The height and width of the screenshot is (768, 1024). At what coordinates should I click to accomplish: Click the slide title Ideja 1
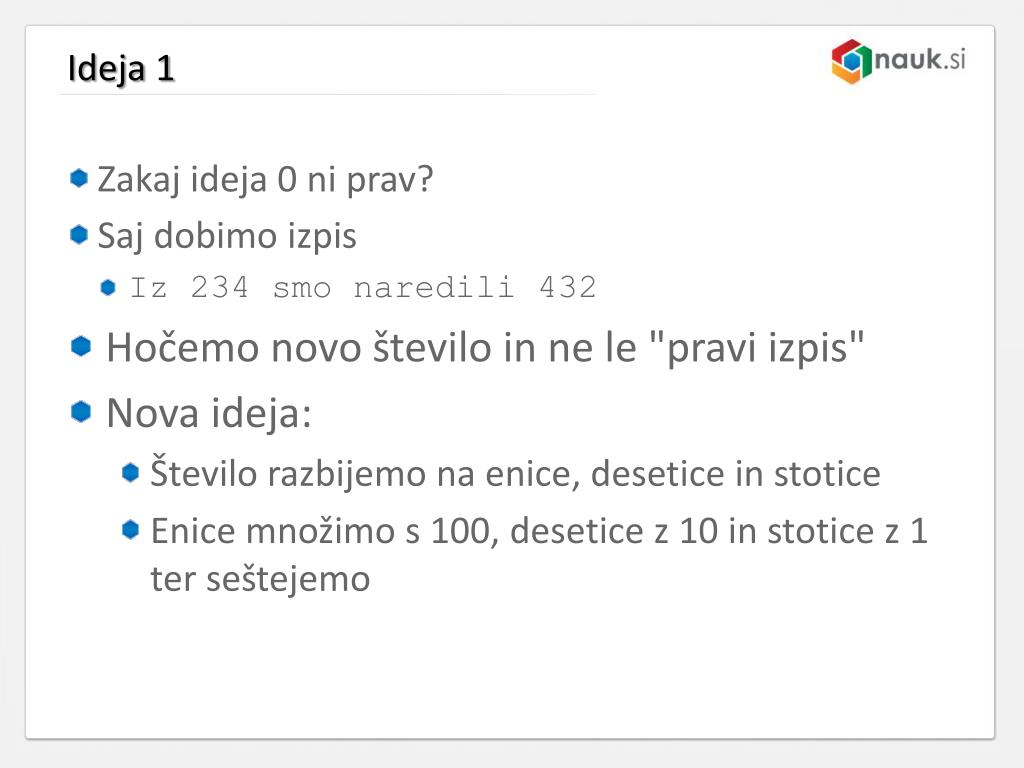pyautogui.click(x=121, y=69)
